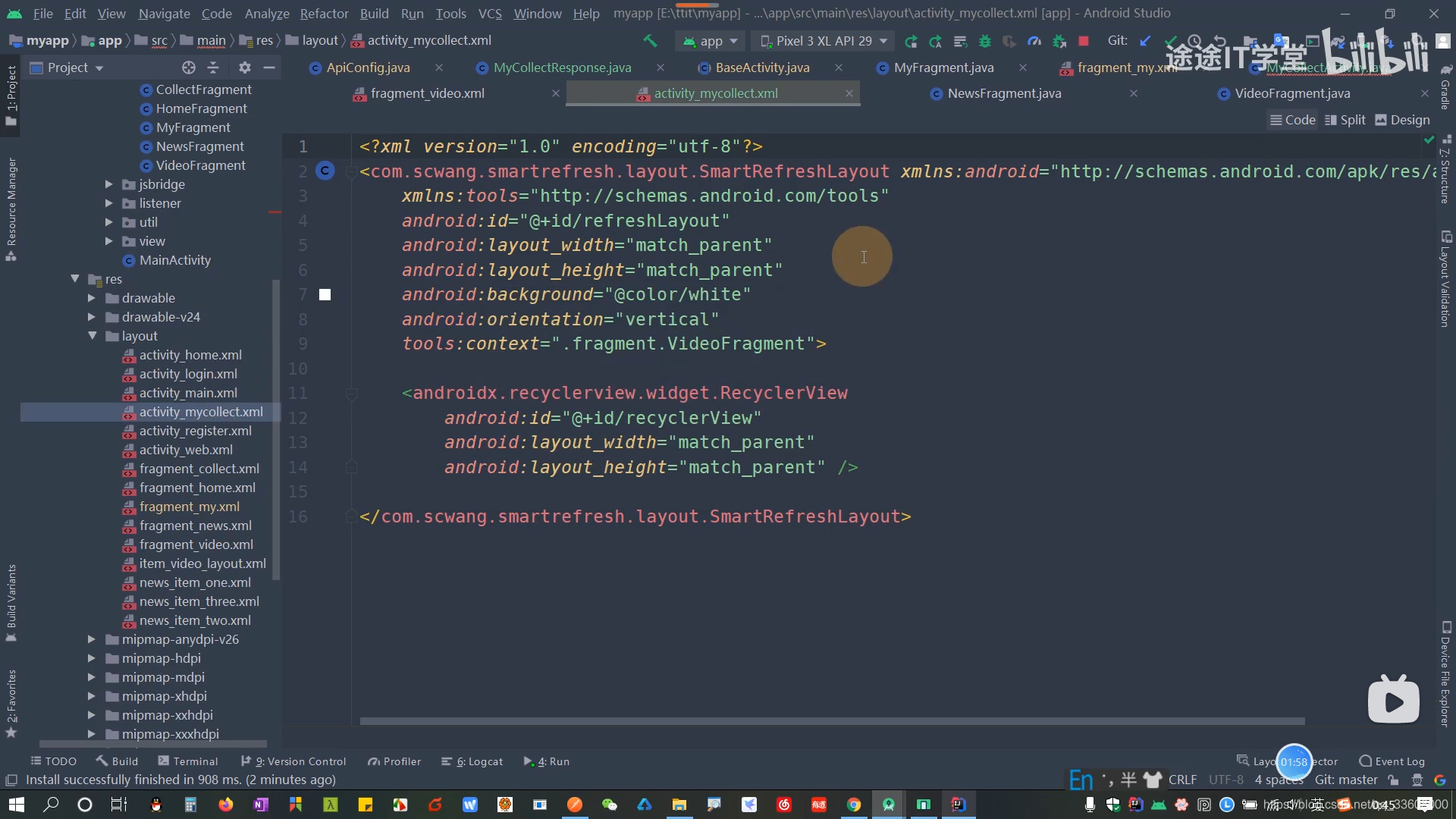Click the Run app (rerun) icon
Image resolution: width=1456 pixels, height=819 pixels.
coord(911,41)
